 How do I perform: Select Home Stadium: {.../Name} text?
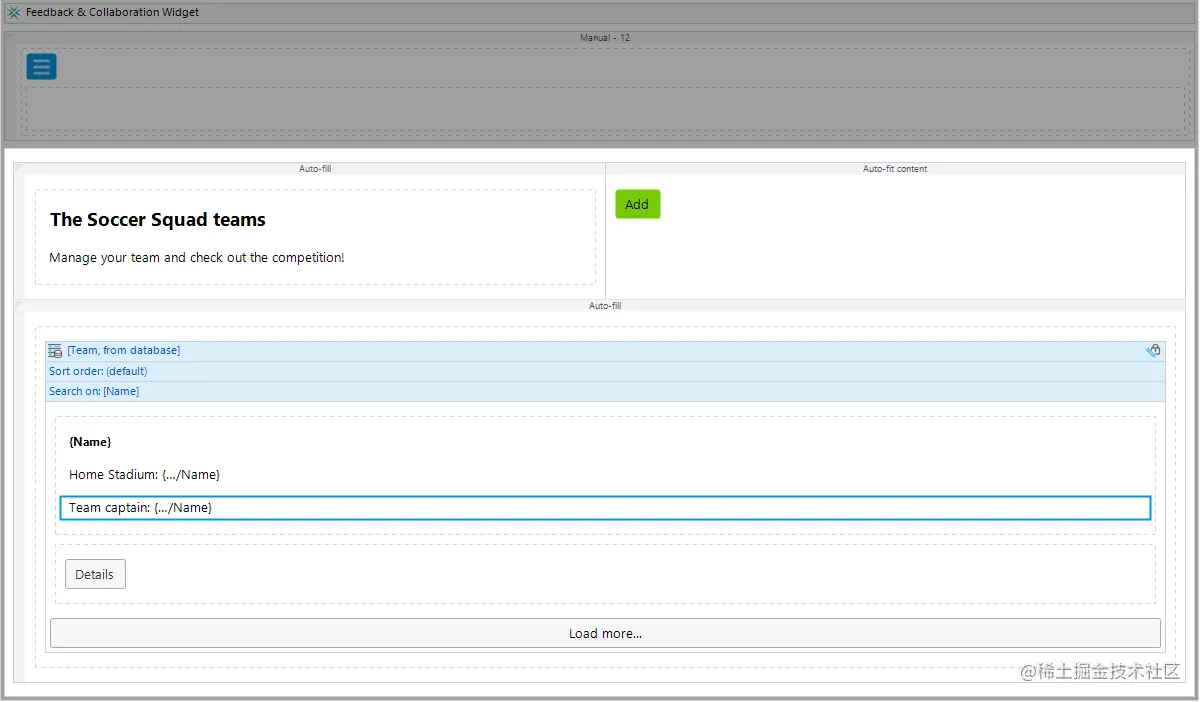[x=144, y=475]
